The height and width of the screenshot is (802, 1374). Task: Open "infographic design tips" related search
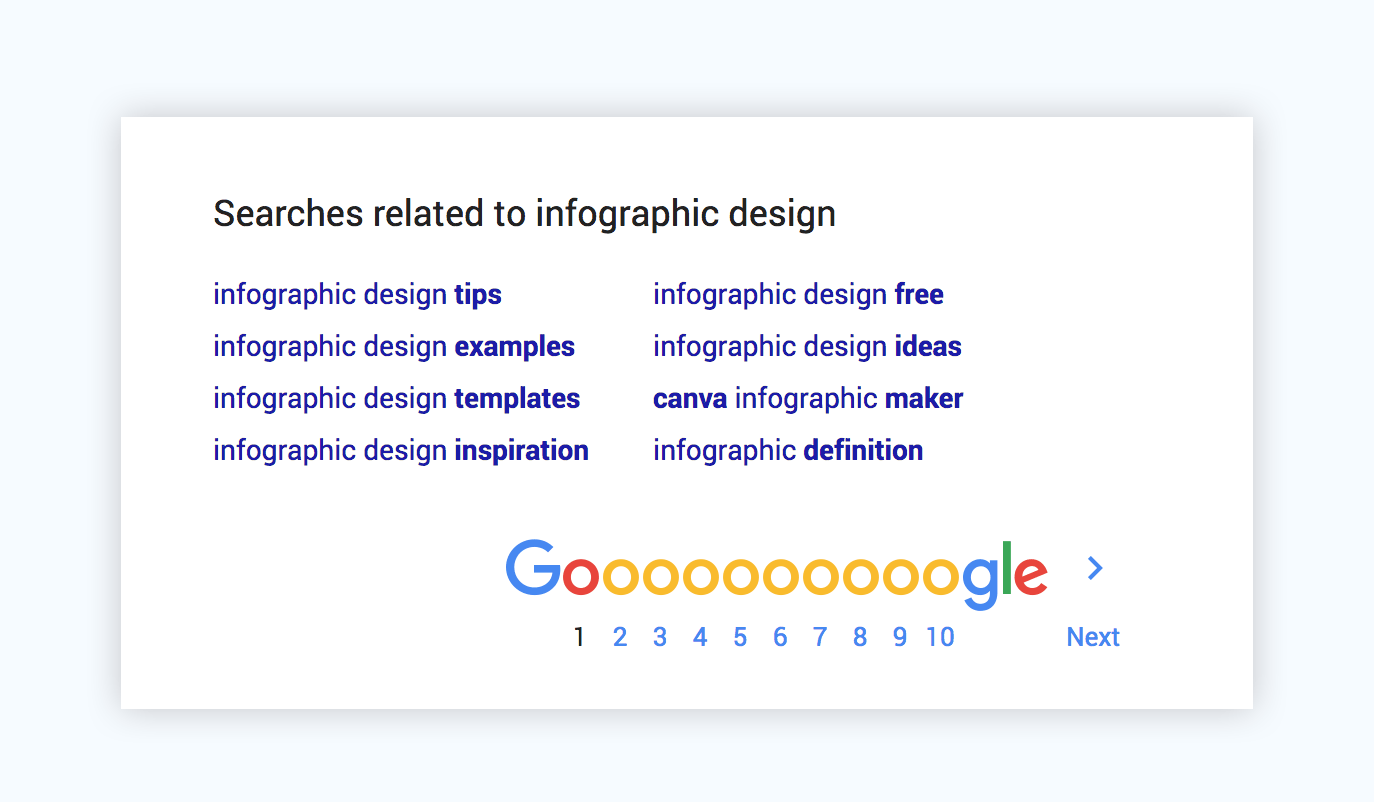coord(357,295)
